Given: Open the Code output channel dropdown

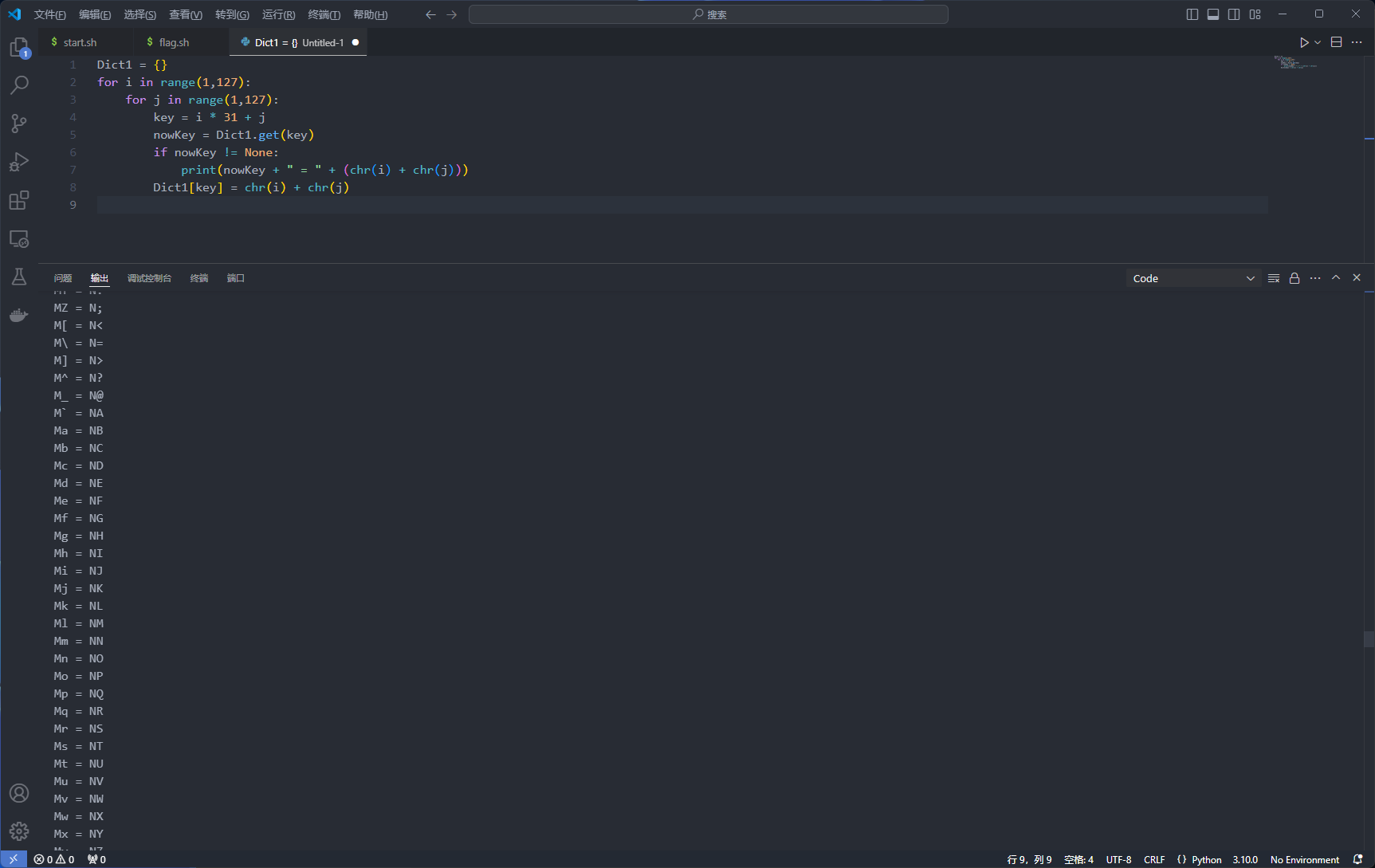Looking at the screenshot, I should [x=1193, y=278].
